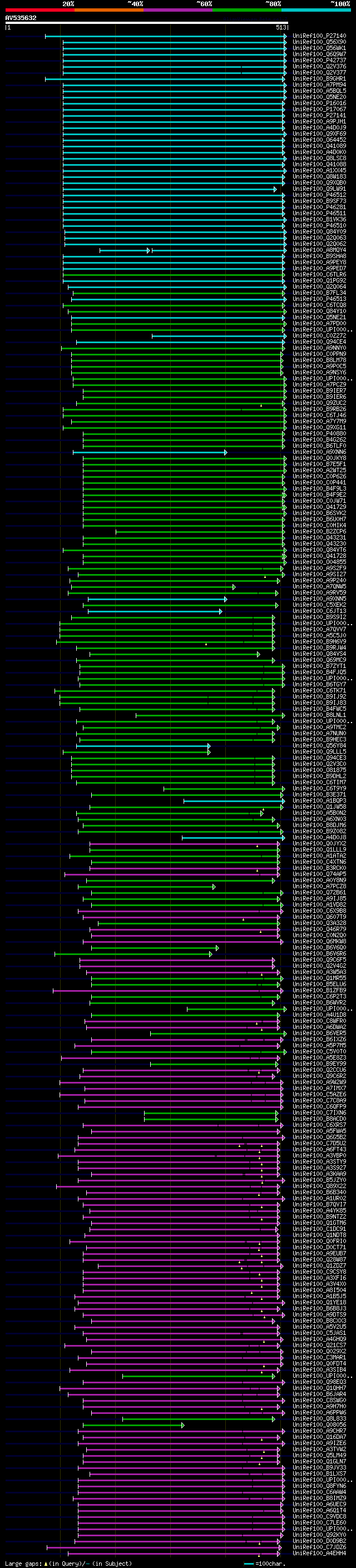Open hit UniRef100_P16016

pos(319,103)
